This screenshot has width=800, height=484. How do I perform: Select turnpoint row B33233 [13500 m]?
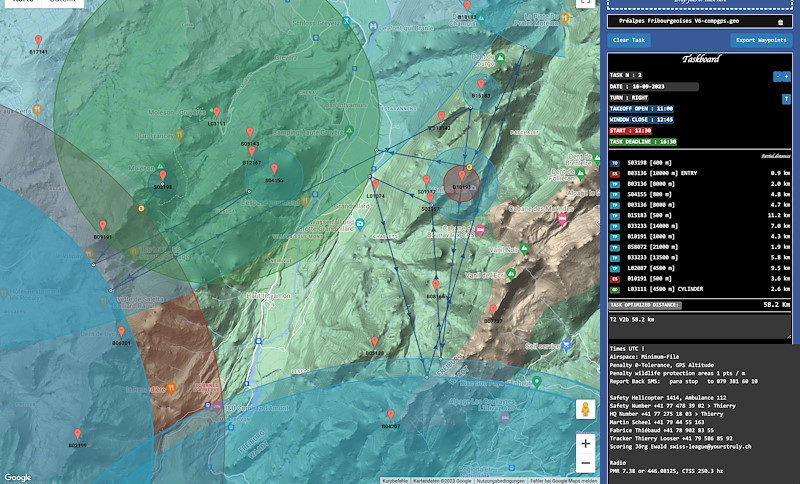point(699,258)
